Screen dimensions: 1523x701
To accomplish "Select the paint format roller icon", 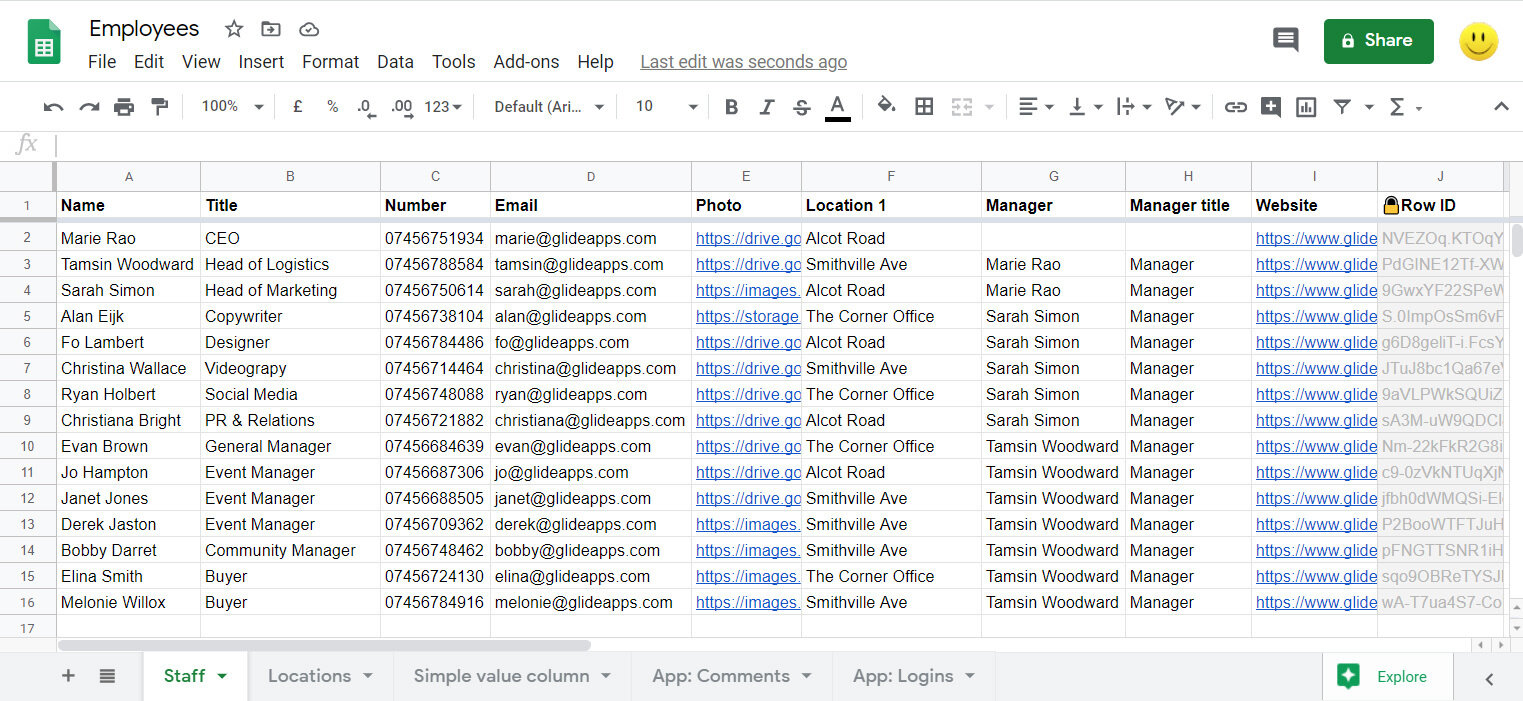I will pyautogui.click(x=159, y=107).
